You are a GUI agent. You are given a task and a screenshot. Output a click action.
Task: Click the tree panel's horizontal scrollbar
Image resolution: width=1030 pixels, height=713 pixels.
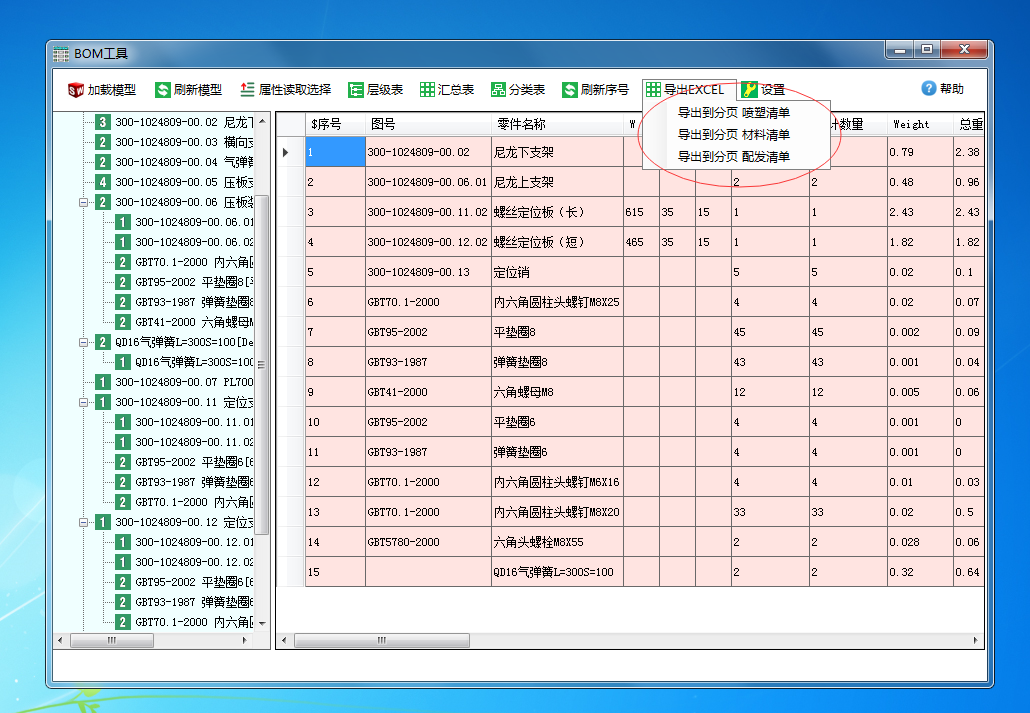(x=113, y=640)
